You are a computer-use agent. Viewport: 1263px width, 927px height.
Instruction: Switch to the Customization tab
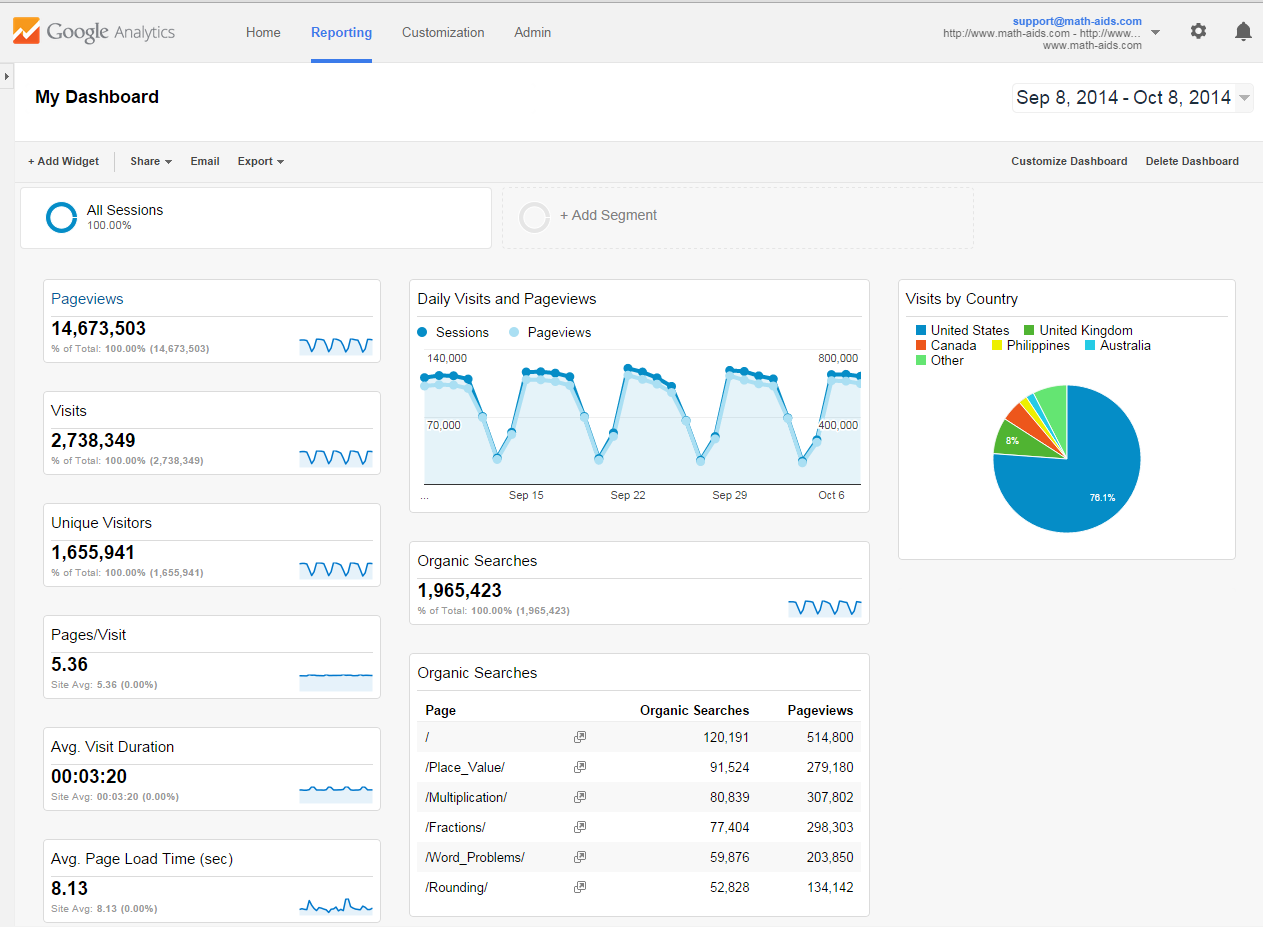[443, 32]
